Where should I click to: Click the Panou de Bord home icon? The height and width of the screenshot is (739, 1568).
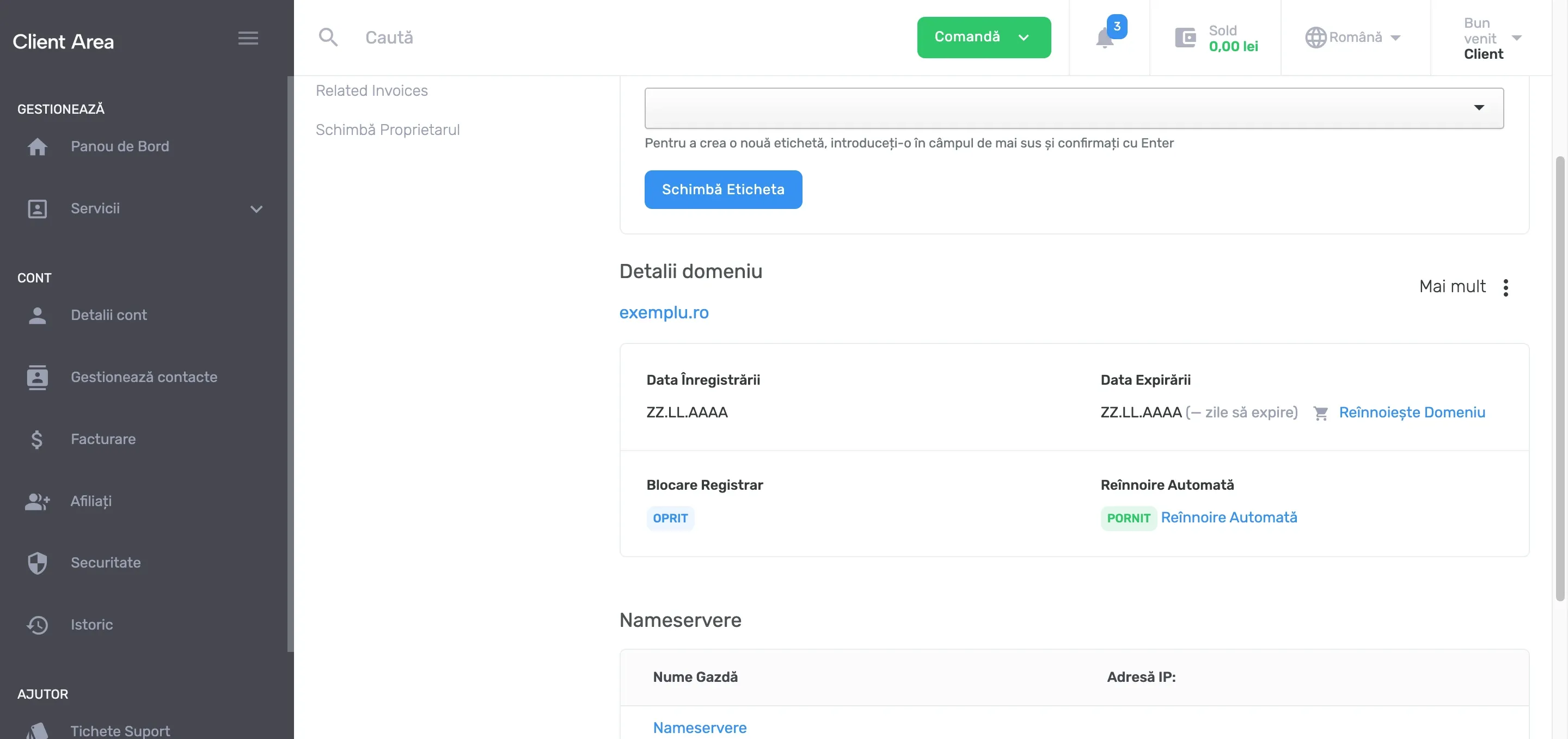(x=37, y=146)
